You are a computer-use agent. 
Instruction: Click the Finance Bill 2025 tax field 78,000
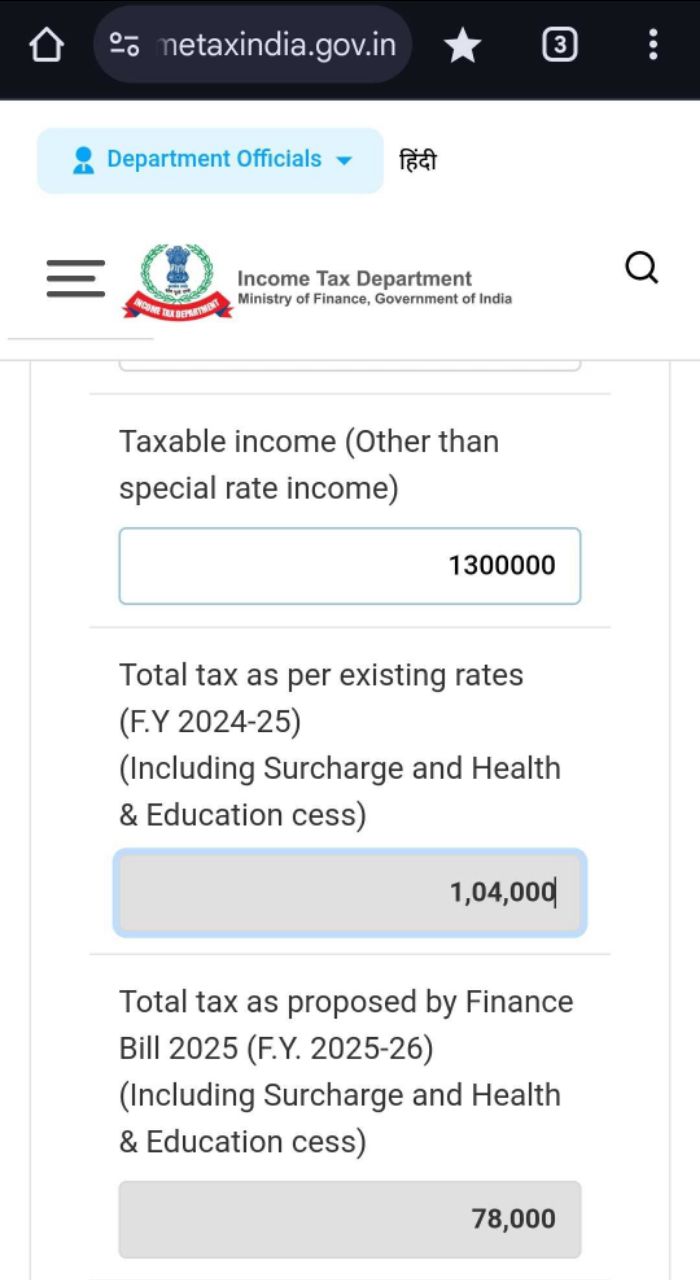click(349, 1219)
